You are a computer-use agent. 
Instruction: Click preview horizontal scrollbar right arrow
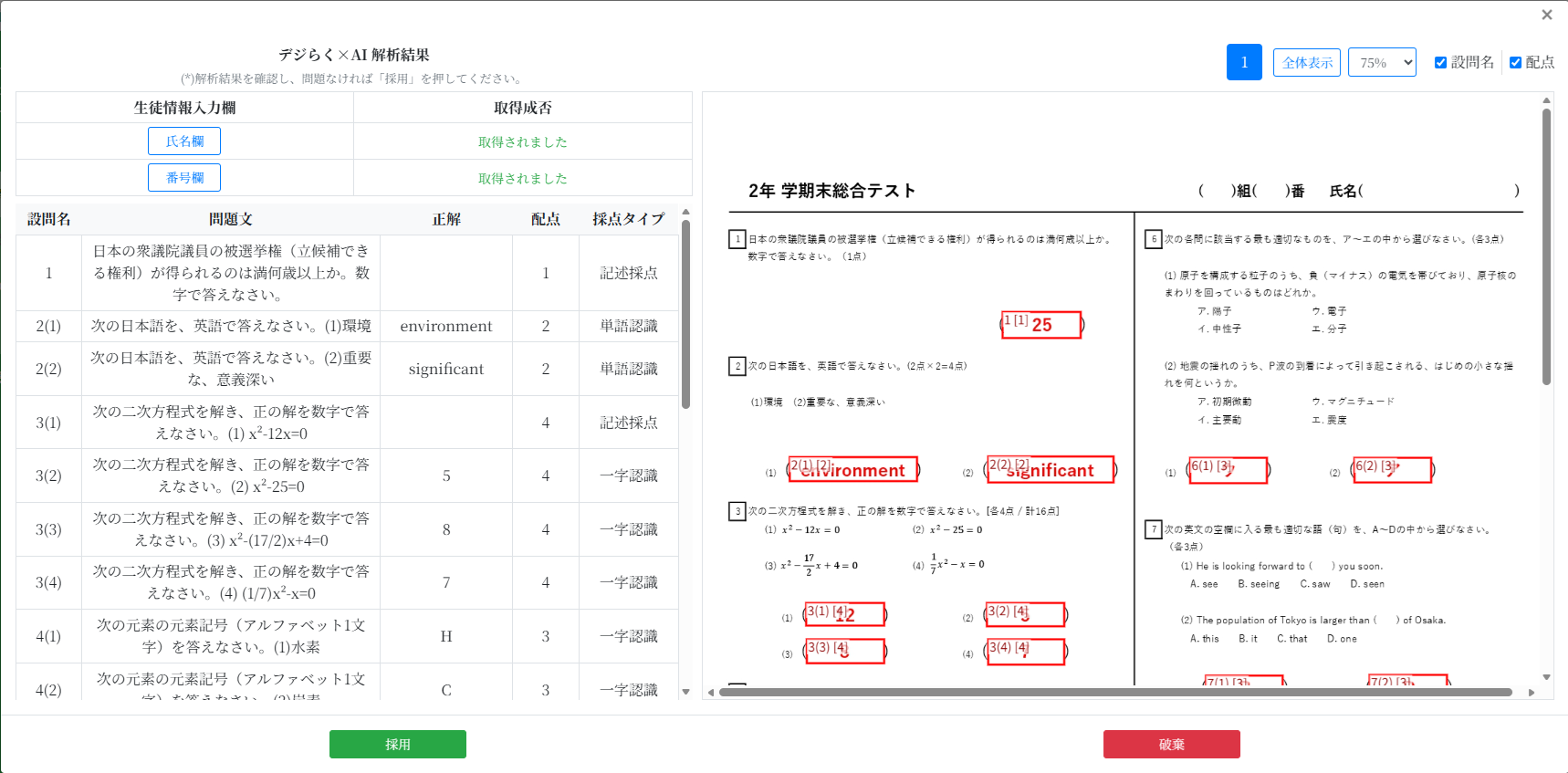[x=1531, y=692]
